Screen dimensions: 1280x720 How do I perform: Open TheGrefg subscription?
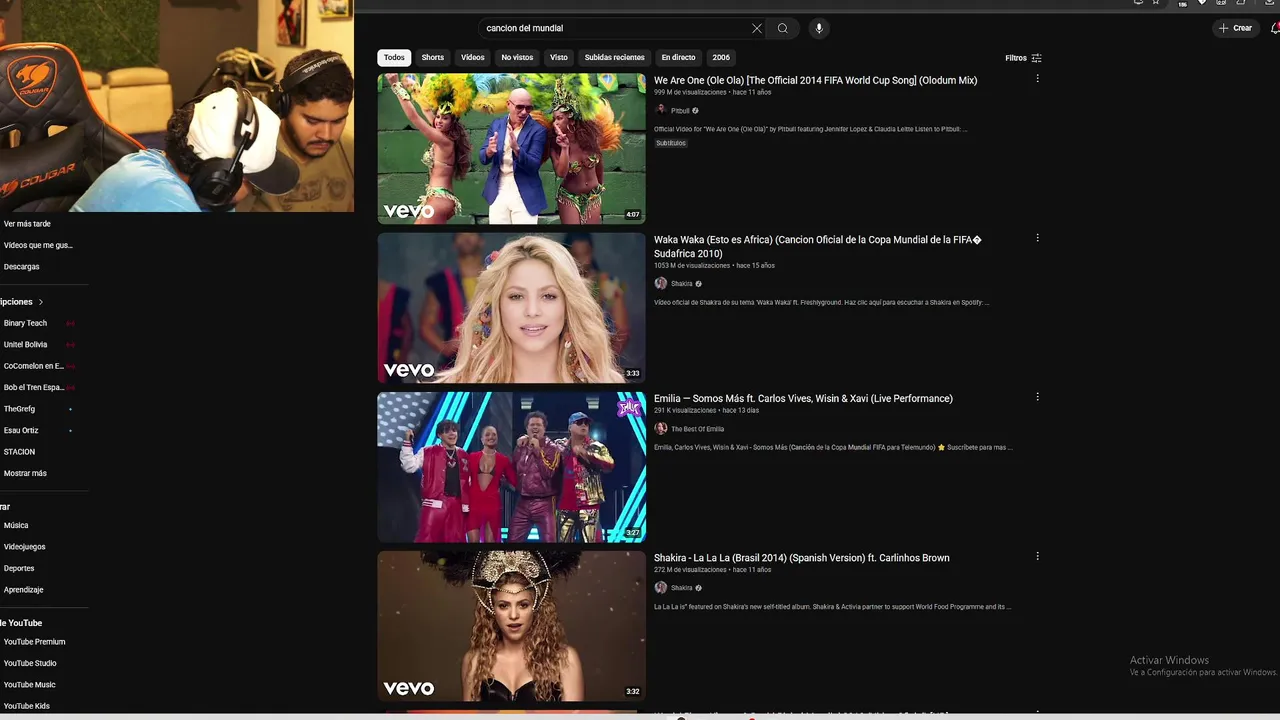tap(19, 409)
